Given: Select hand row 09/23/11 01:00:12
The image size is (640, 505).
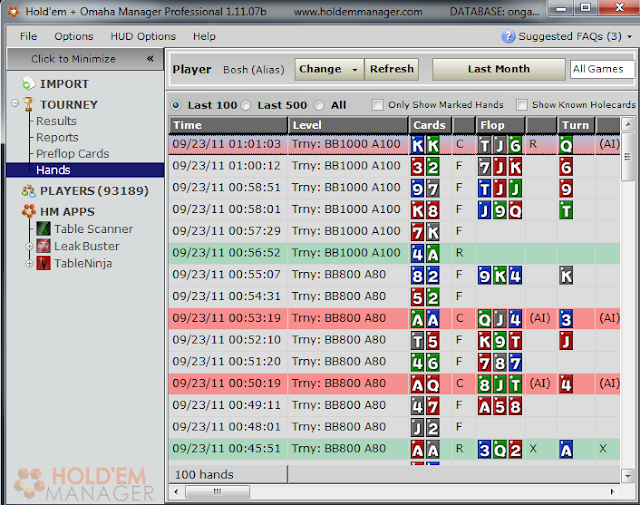Looking at the screenshot, I should tap(394, 166).
